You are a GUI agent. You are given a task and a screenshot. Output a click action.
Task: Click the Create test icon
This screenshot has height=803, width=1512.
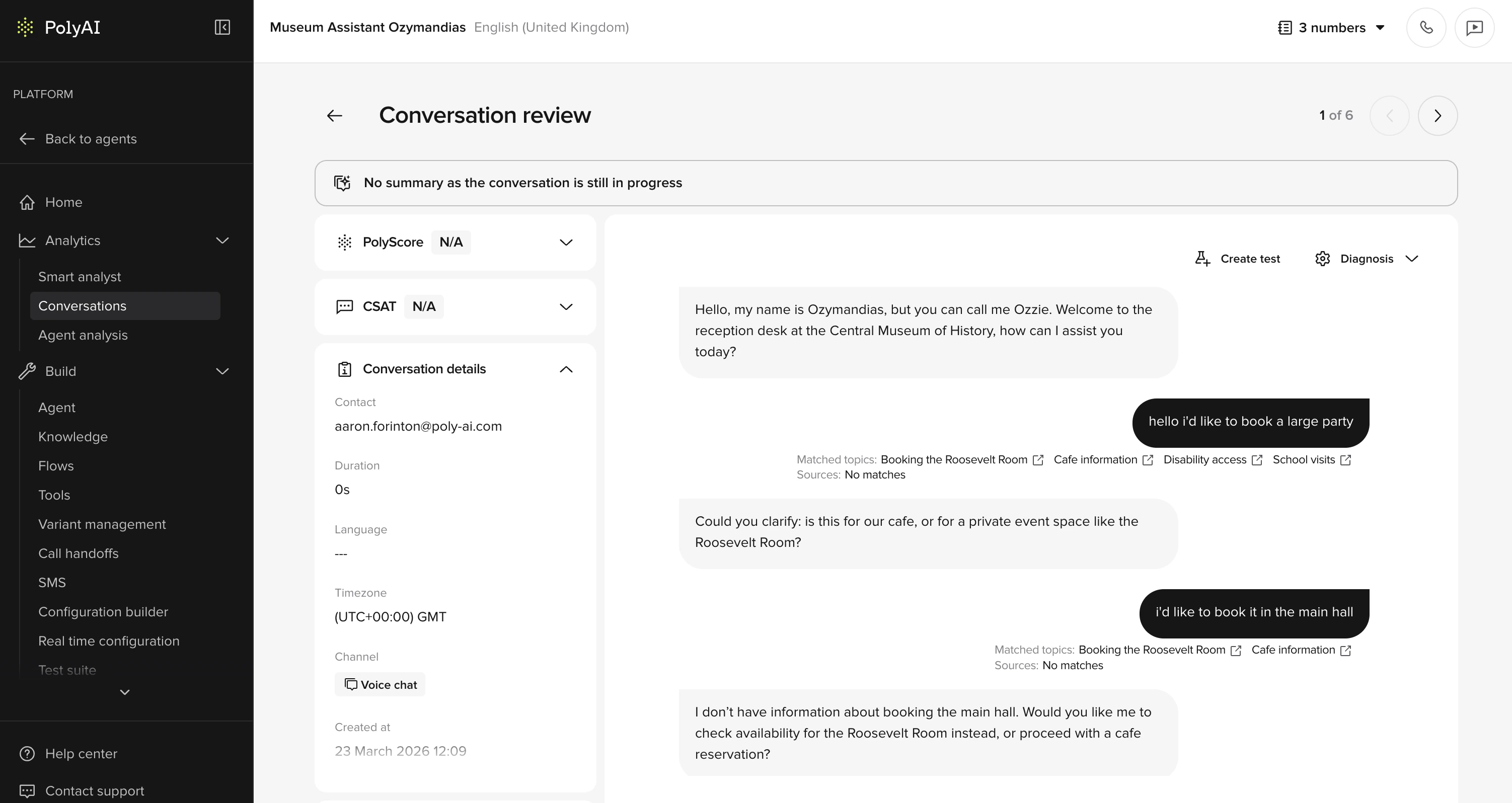pyautogui.click(x=1202, y=258)
